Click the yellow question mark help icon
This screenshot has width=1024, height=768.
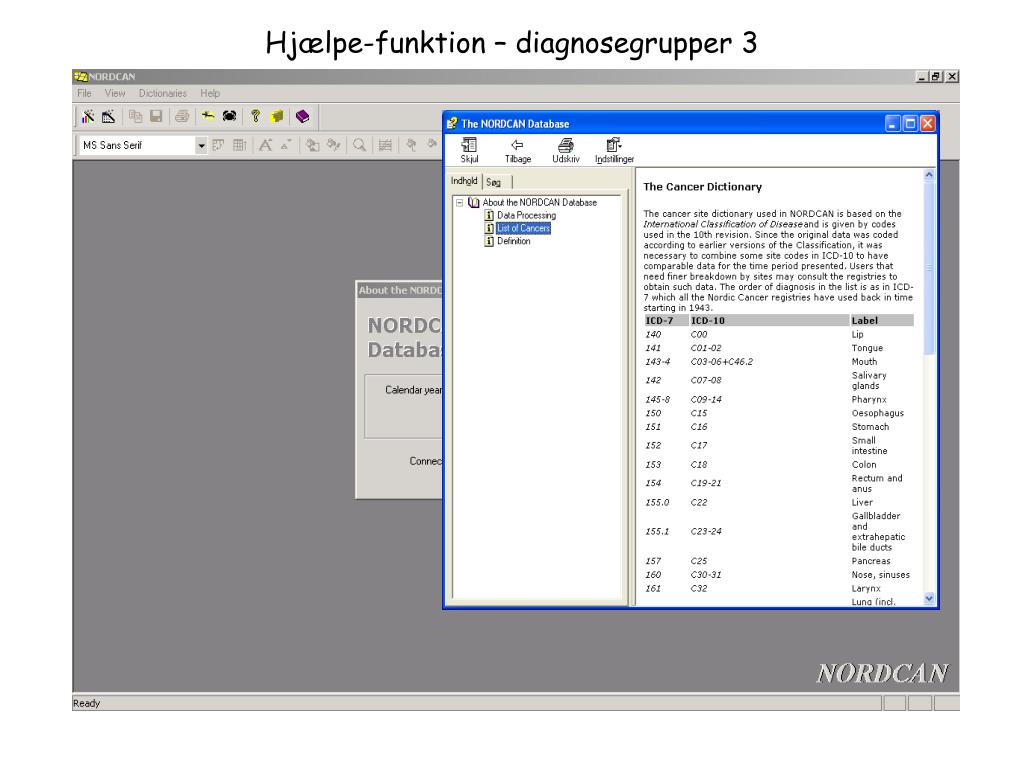click(255, 116)
